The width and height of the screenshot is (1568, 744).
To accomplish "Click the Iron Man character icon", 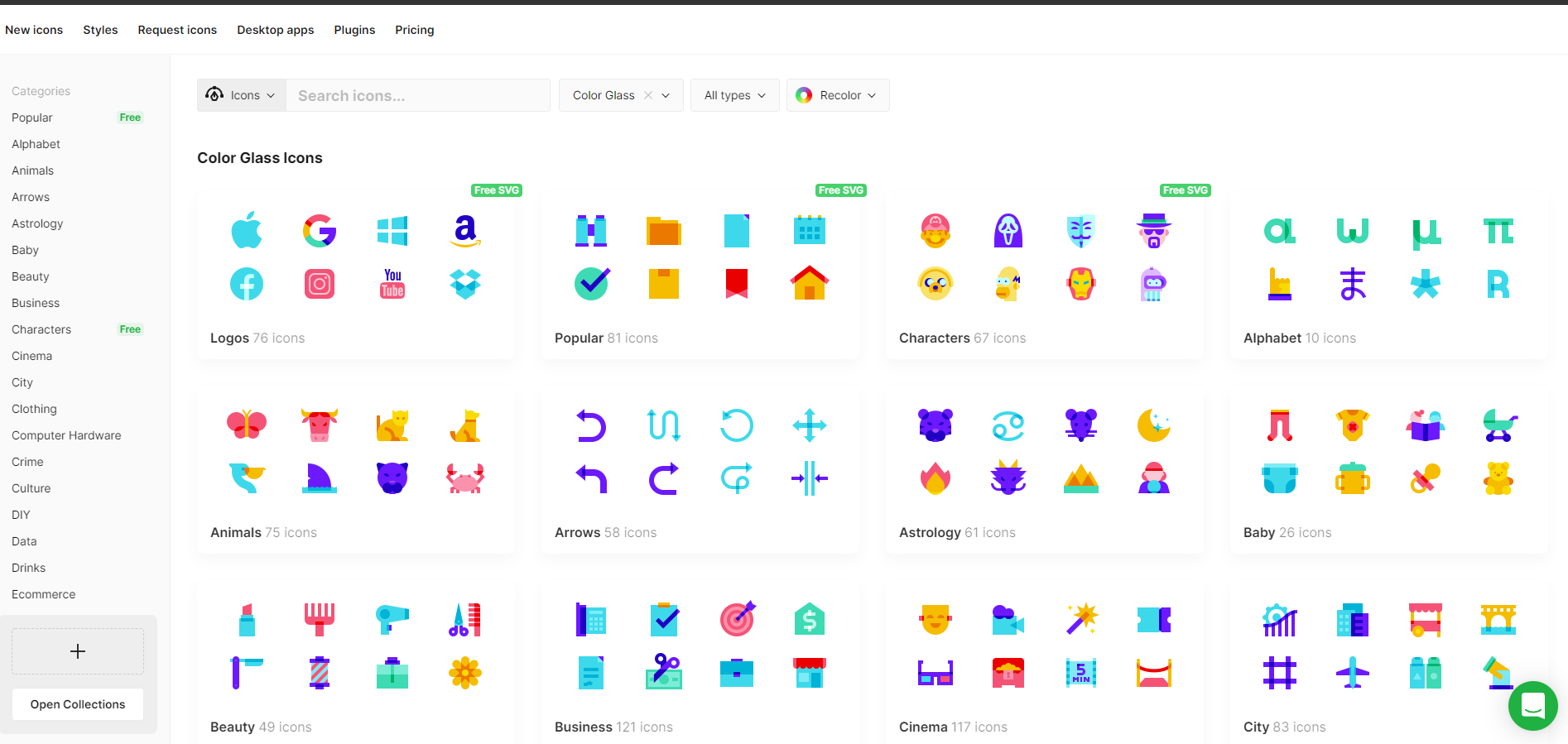I will 1081,284.
